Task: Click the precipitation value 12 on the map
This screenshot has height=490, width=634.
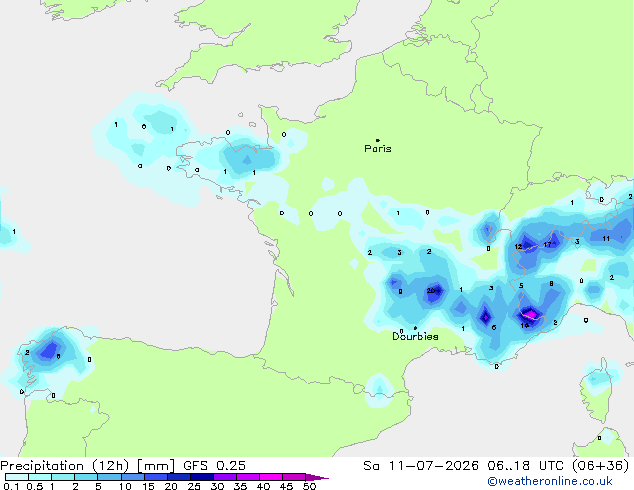Action: [x=518, y=247]
